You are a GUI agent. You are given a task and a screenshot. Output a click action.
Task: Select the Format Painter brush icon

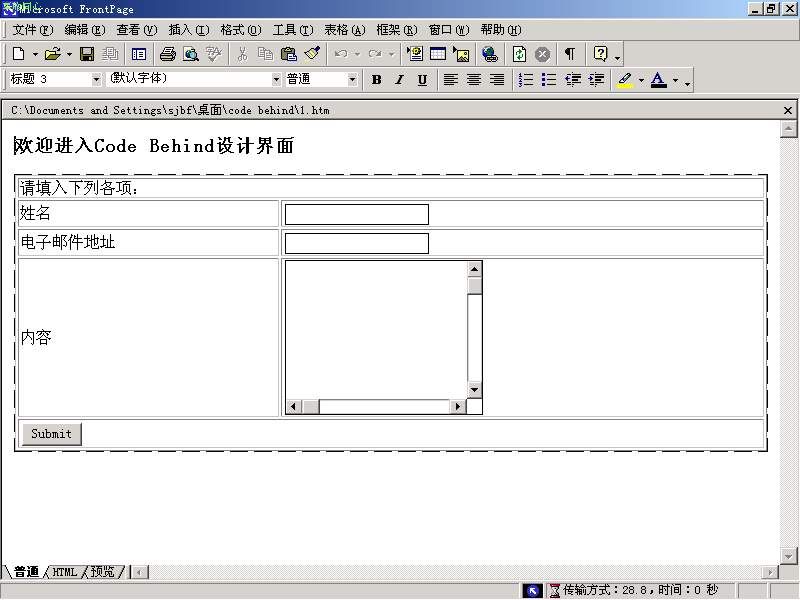point(312,54)
